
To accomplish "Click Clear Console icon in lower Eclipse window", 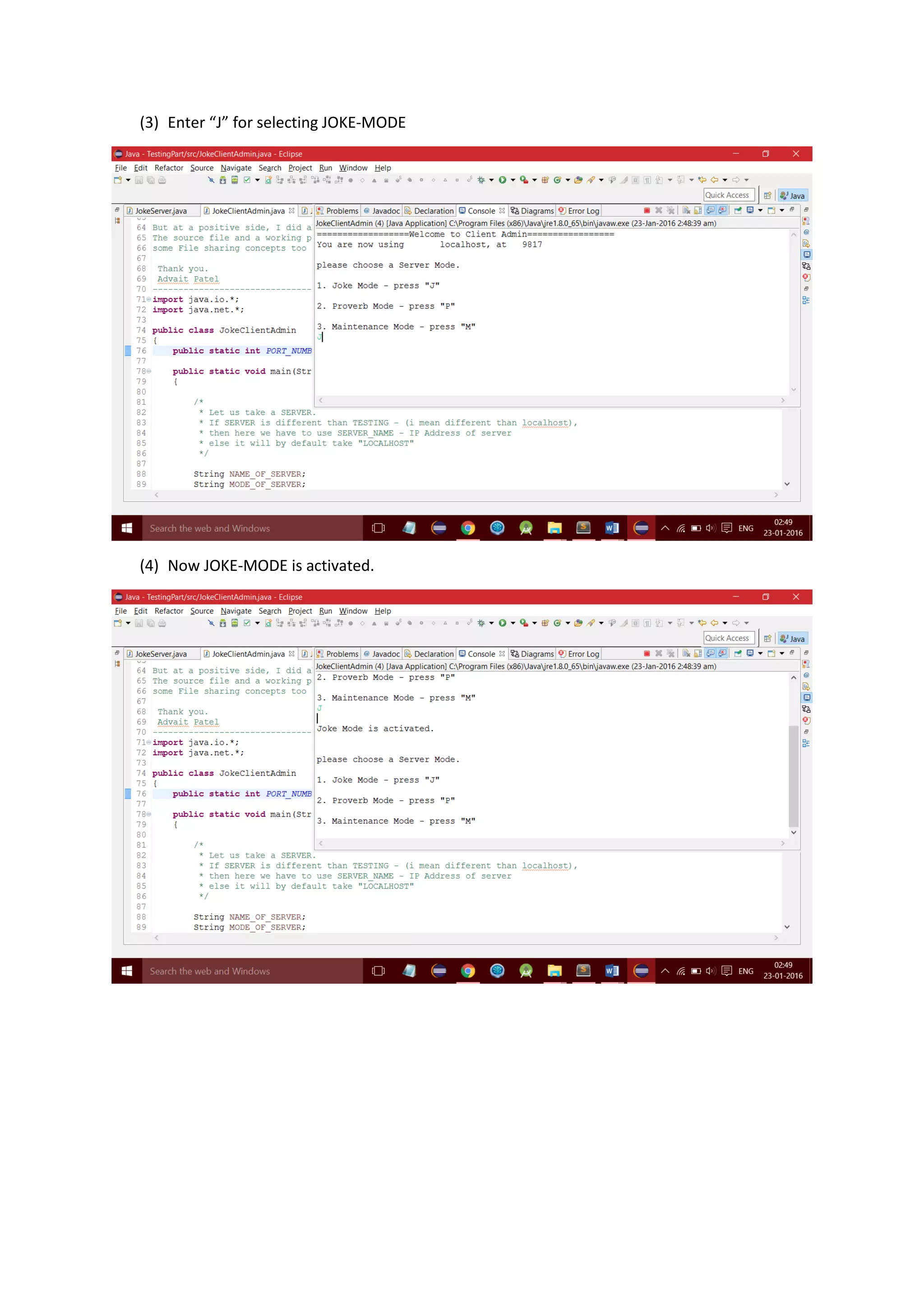I will [x=686, y=653].
